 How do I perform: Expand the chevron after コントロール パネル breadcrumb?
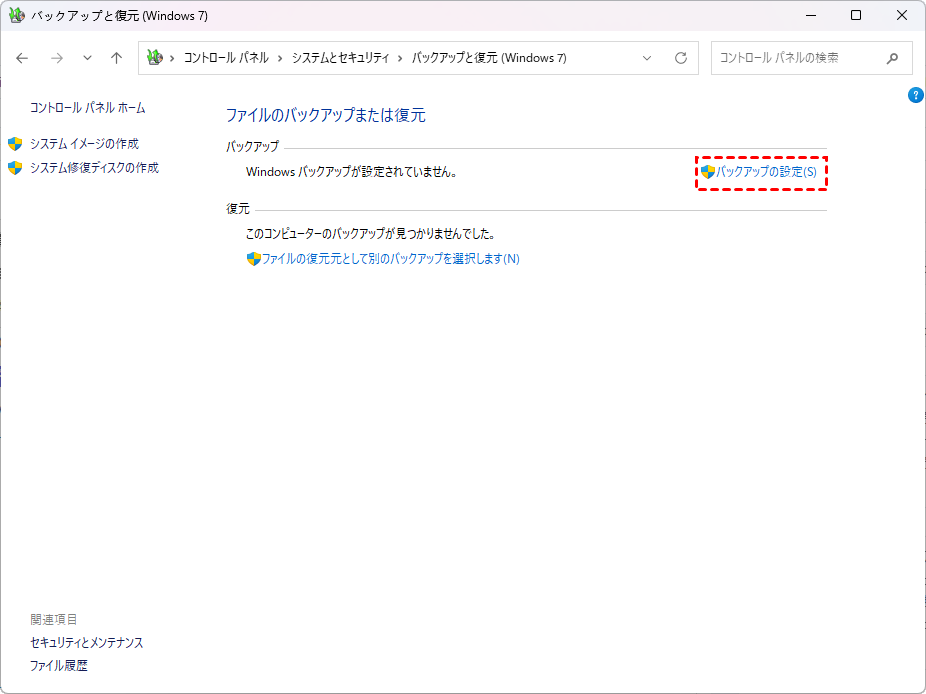click(x=280, y=58)
